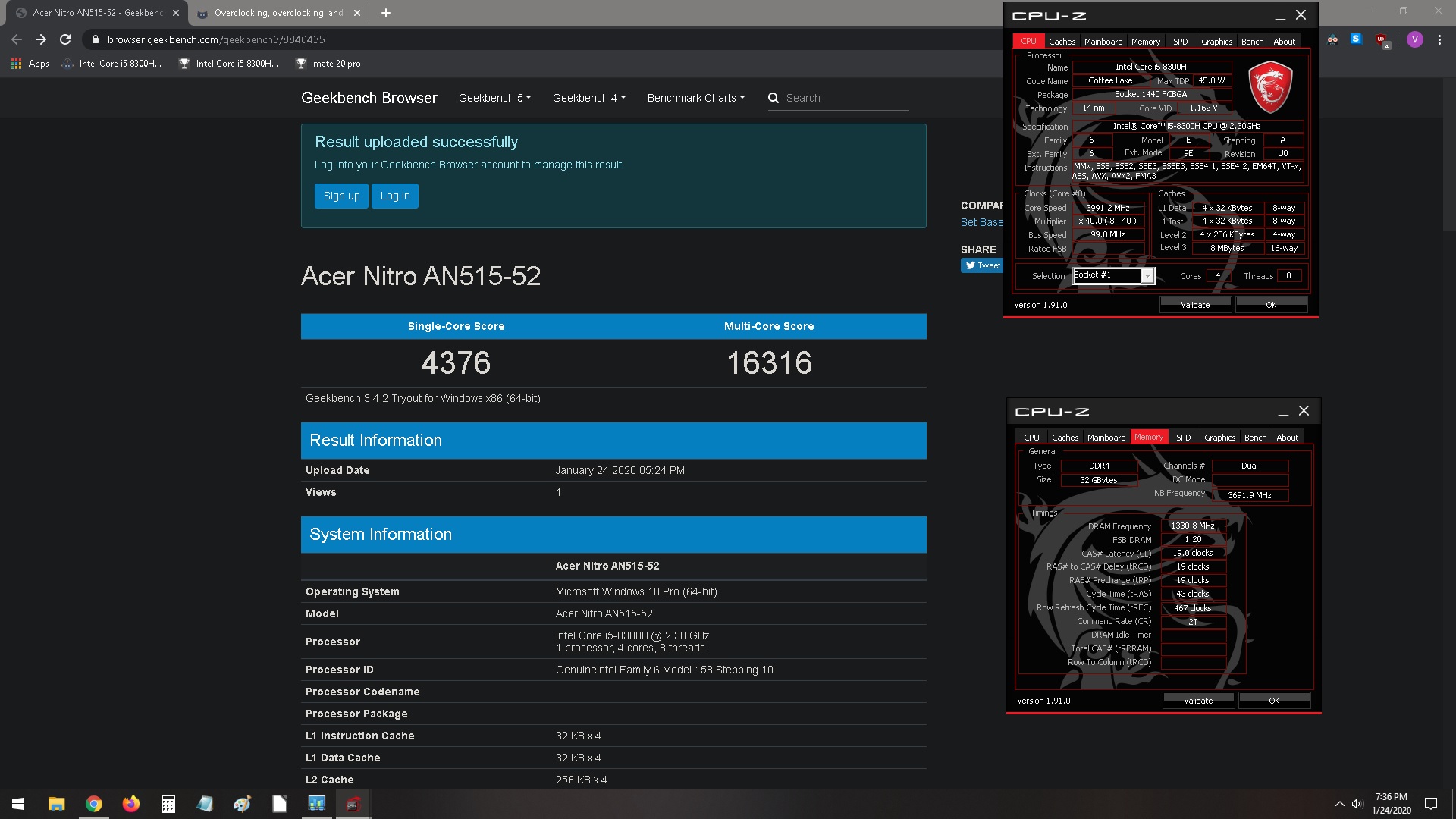Open the chart monitor app in taskbar
The width and height of the screenshot is (1456, 819).
tap(316, 804)
